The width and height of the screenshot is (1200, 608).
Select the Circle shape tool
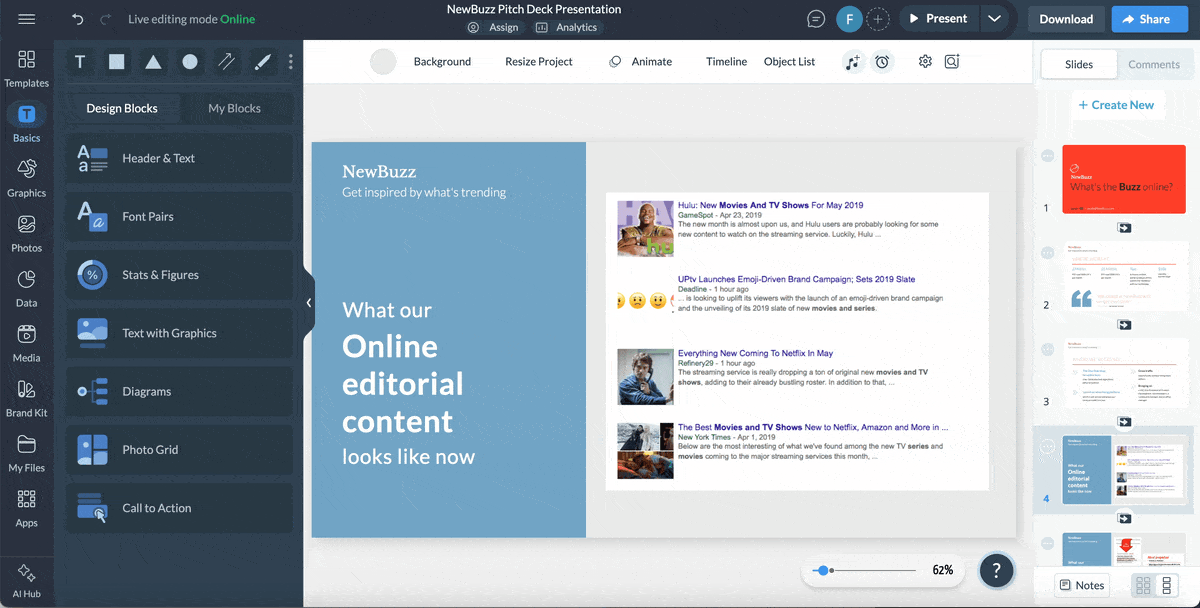tap(189, 61)
